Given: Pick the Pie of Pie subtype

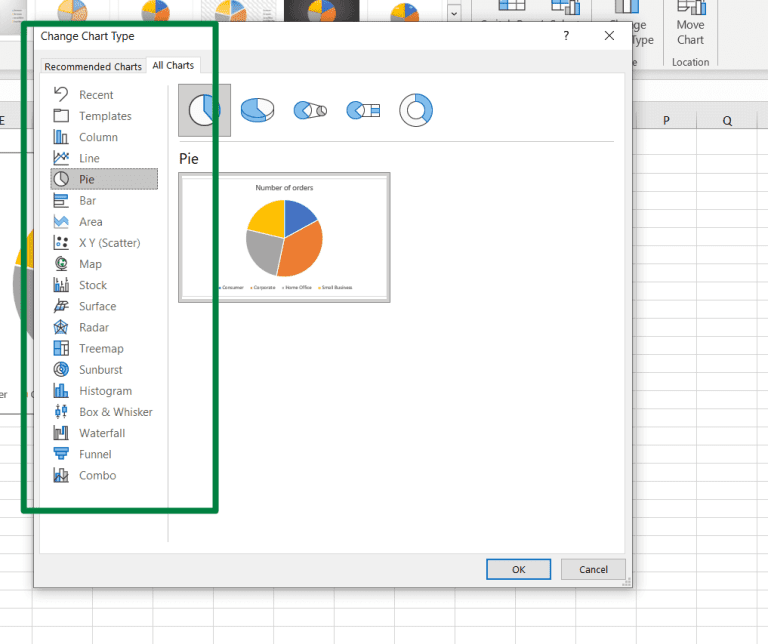Looking at the screenshot, I should point(310,110).
